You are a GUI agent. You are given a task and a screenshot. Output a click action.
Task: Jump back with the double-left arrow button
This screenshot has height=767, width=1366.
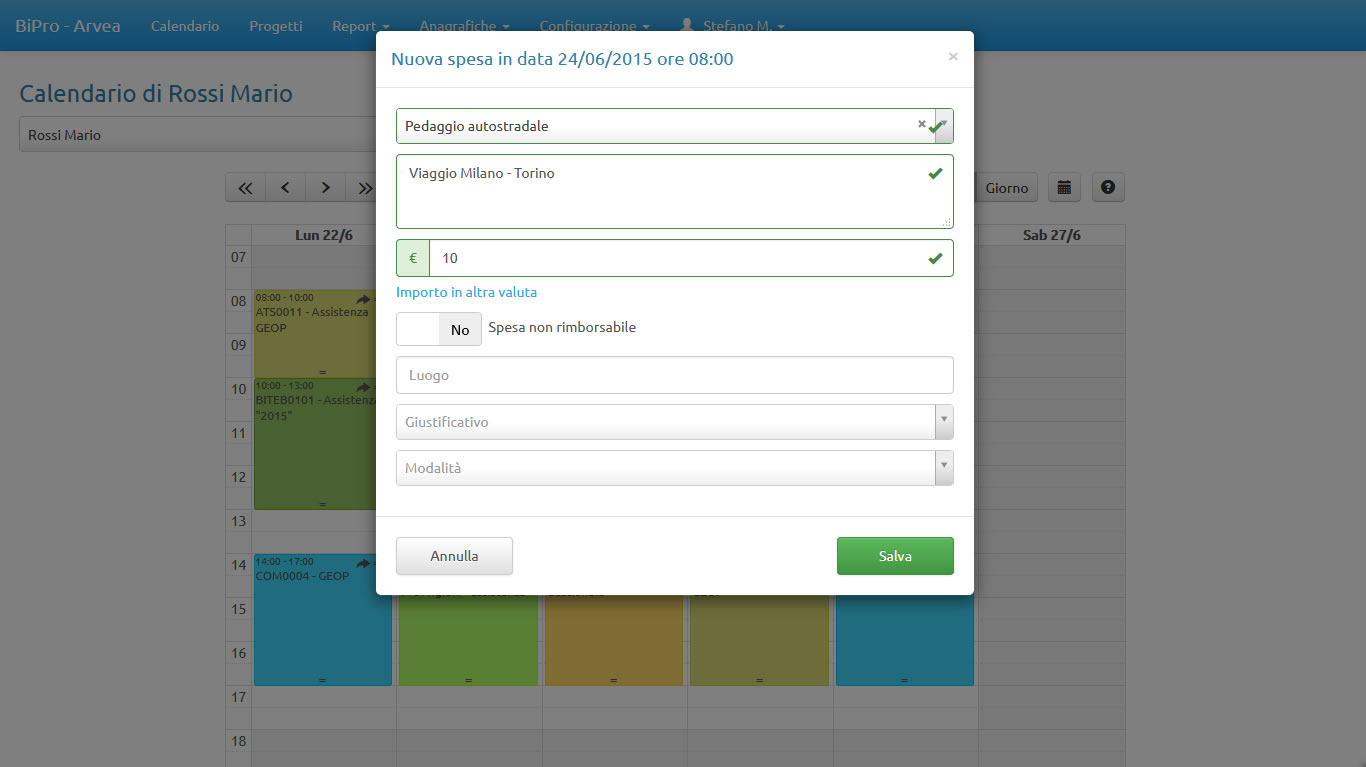click(245, 188)
